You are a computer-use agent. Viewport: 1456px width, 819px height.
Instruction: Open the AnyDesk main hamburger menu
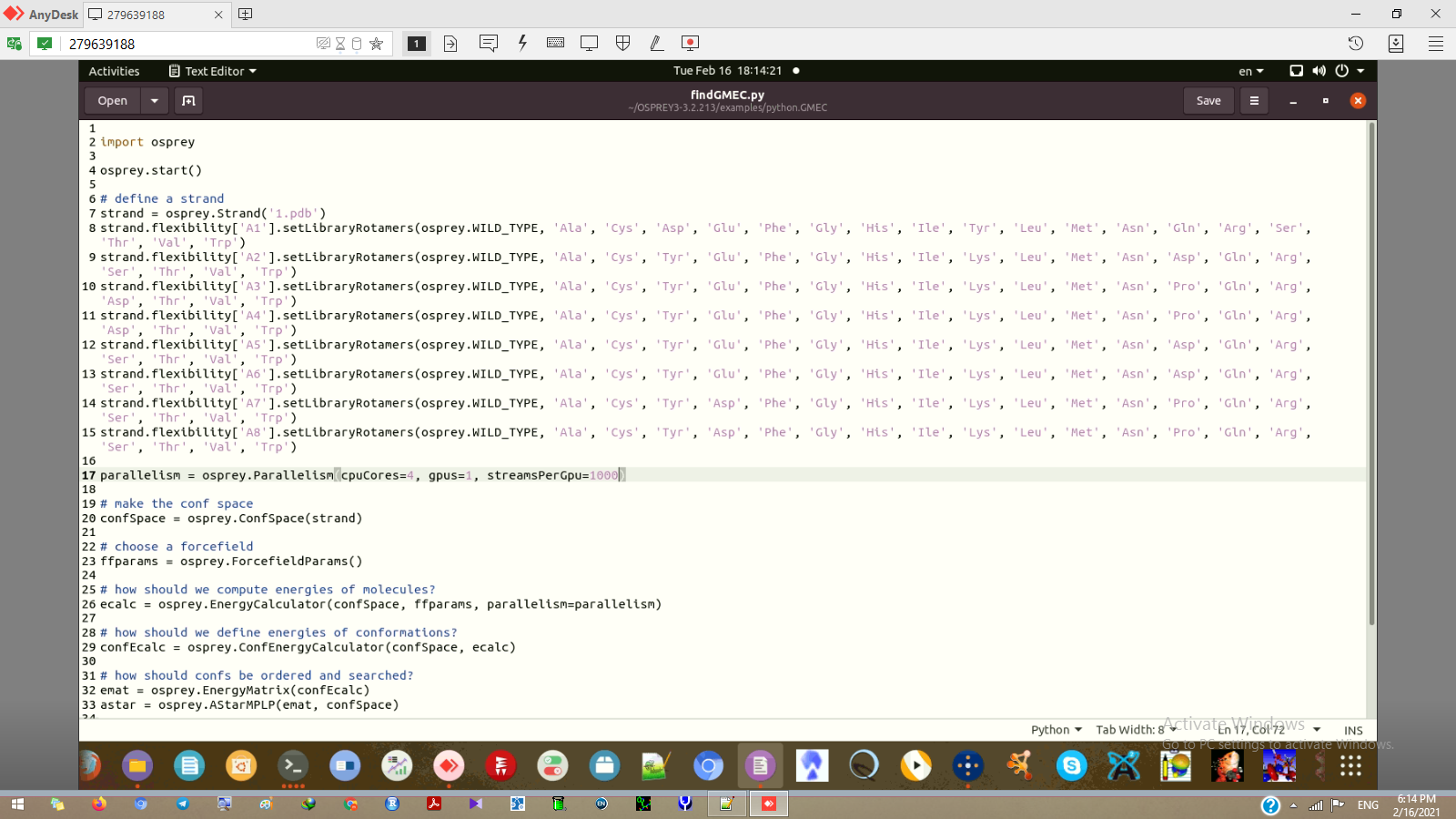tap(1436, 44)
